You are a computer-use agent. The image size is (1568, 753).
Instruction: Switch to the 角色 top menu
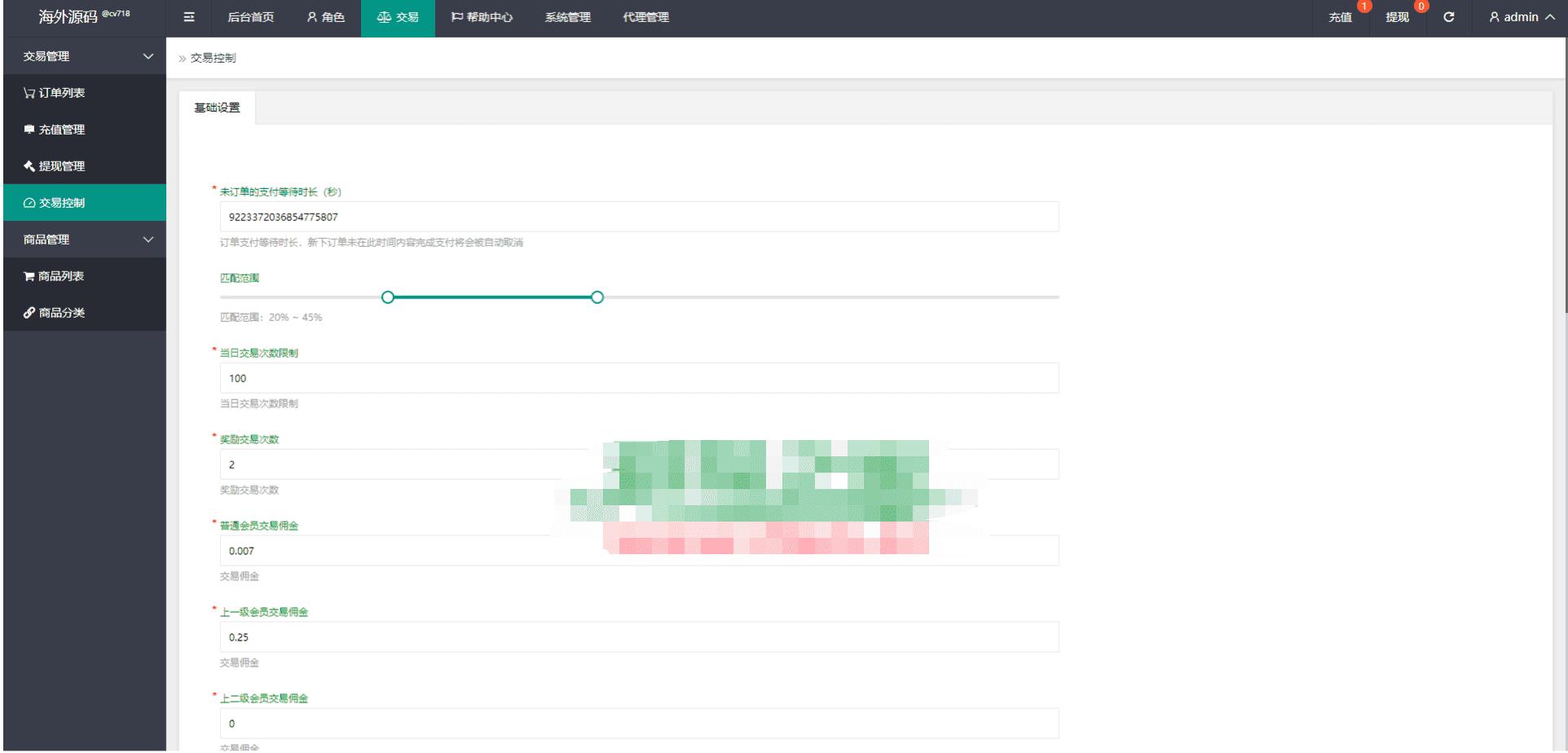[x=326, y=17]
